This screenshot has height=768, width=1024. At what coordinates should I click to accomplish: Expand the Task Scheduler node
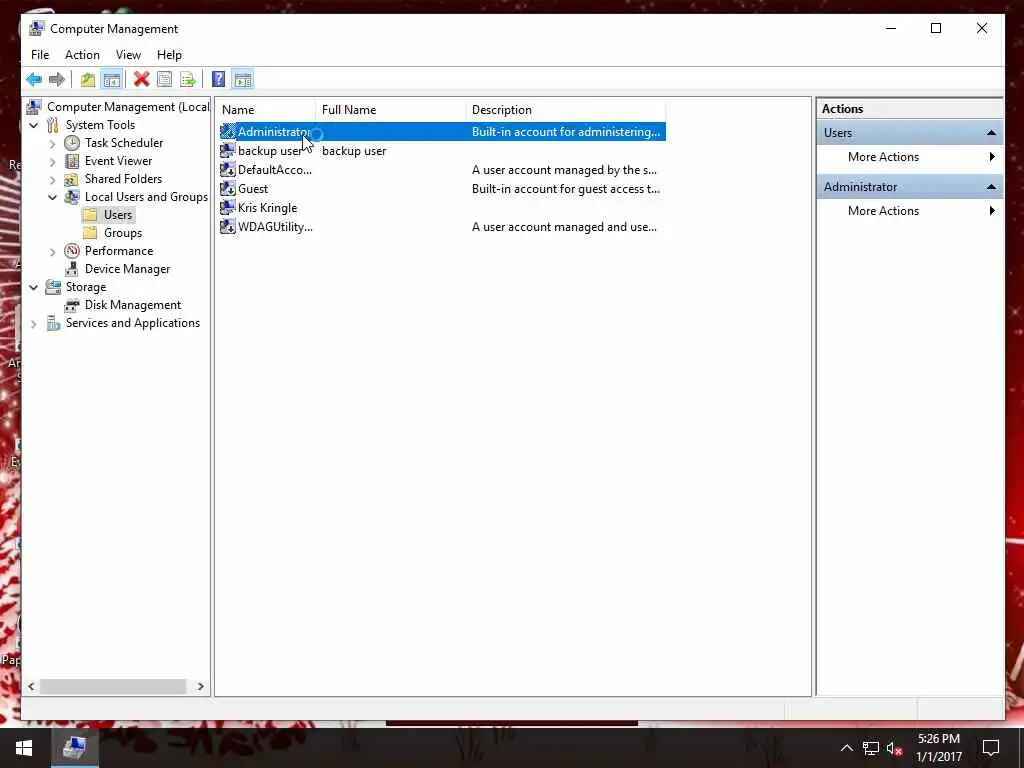pyautogui.click(x=52, y=143)
